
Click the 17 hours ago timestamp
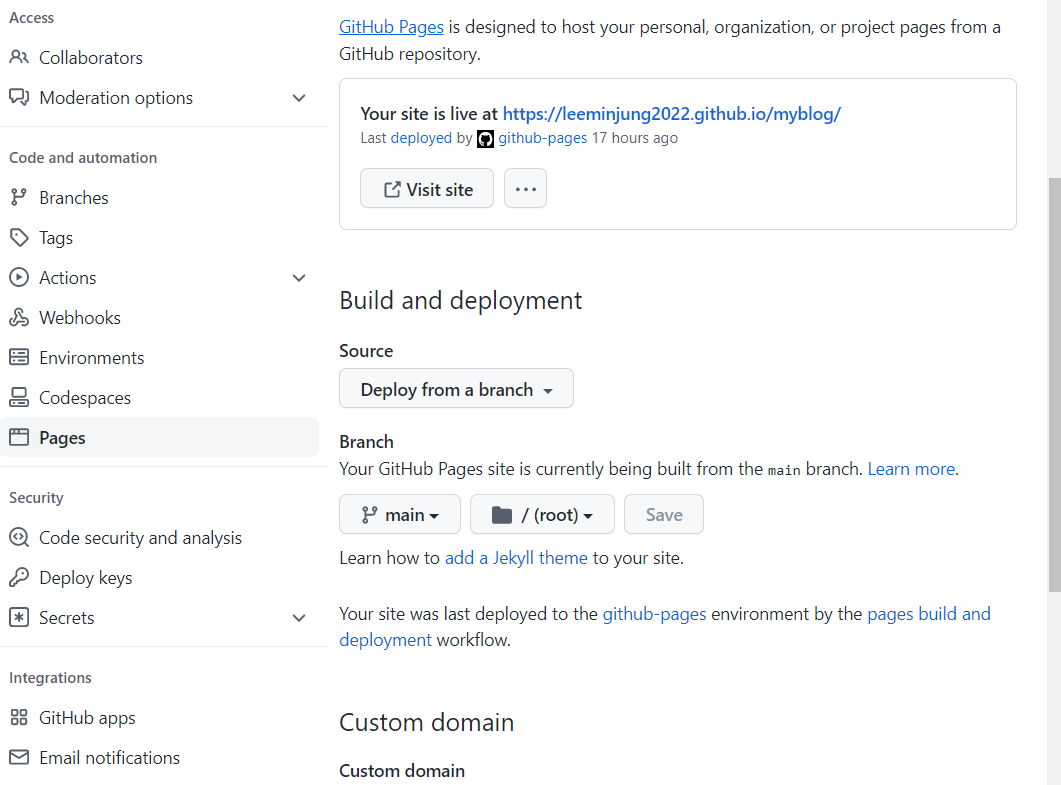click(635, 138)
